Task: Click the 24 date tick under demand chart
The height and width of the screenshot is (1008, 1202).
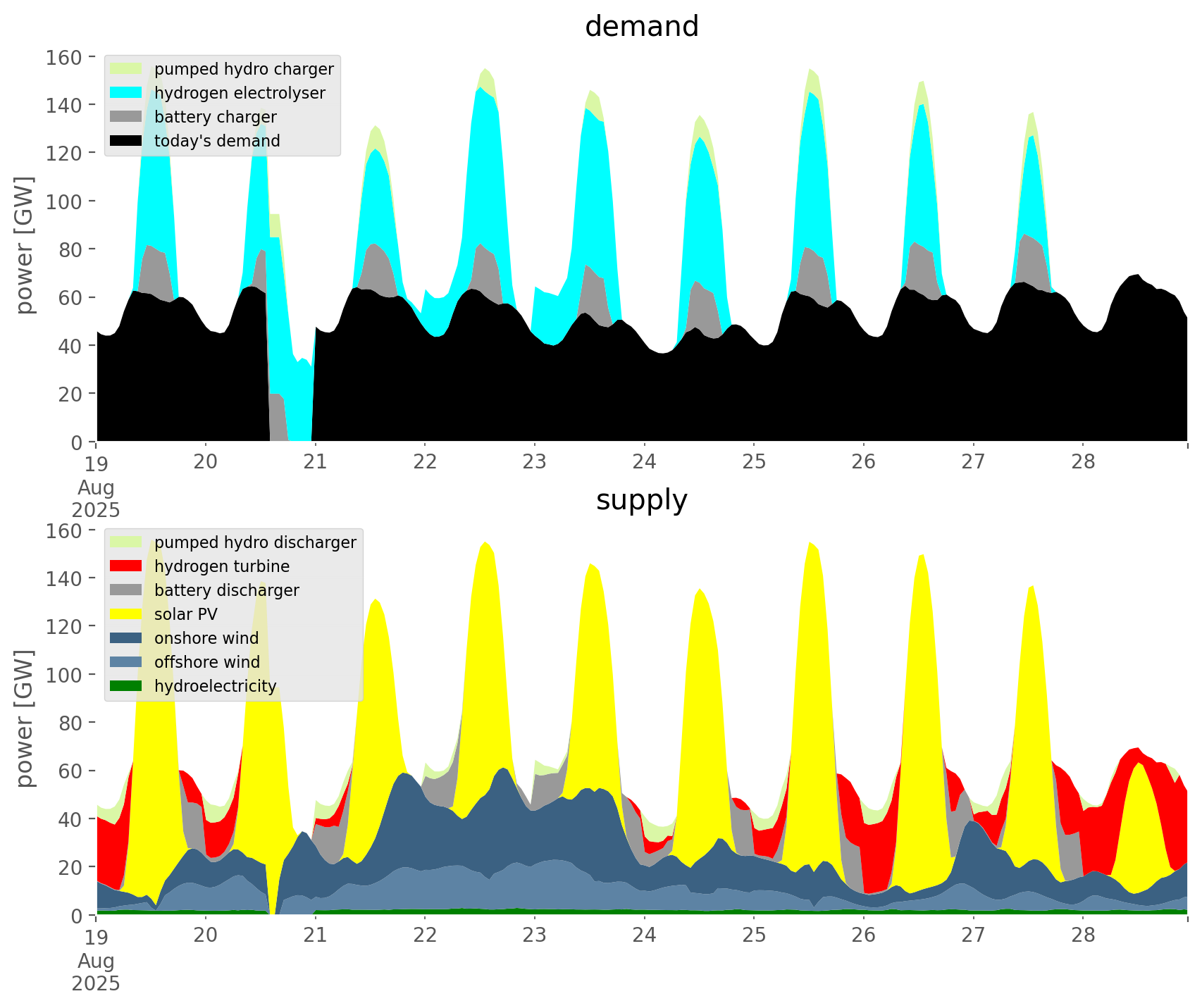Action: [x=644, y=462]
